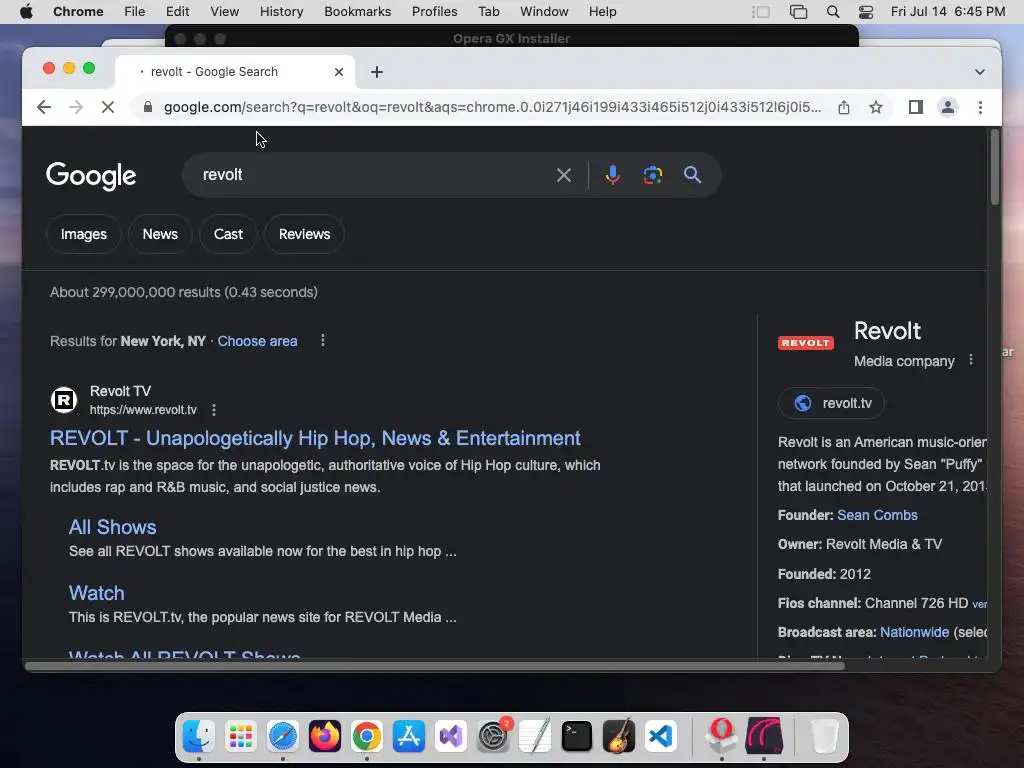Screen dimensions: 1024x768
Task: Click the revolt search input field
Action: [372, 175]
